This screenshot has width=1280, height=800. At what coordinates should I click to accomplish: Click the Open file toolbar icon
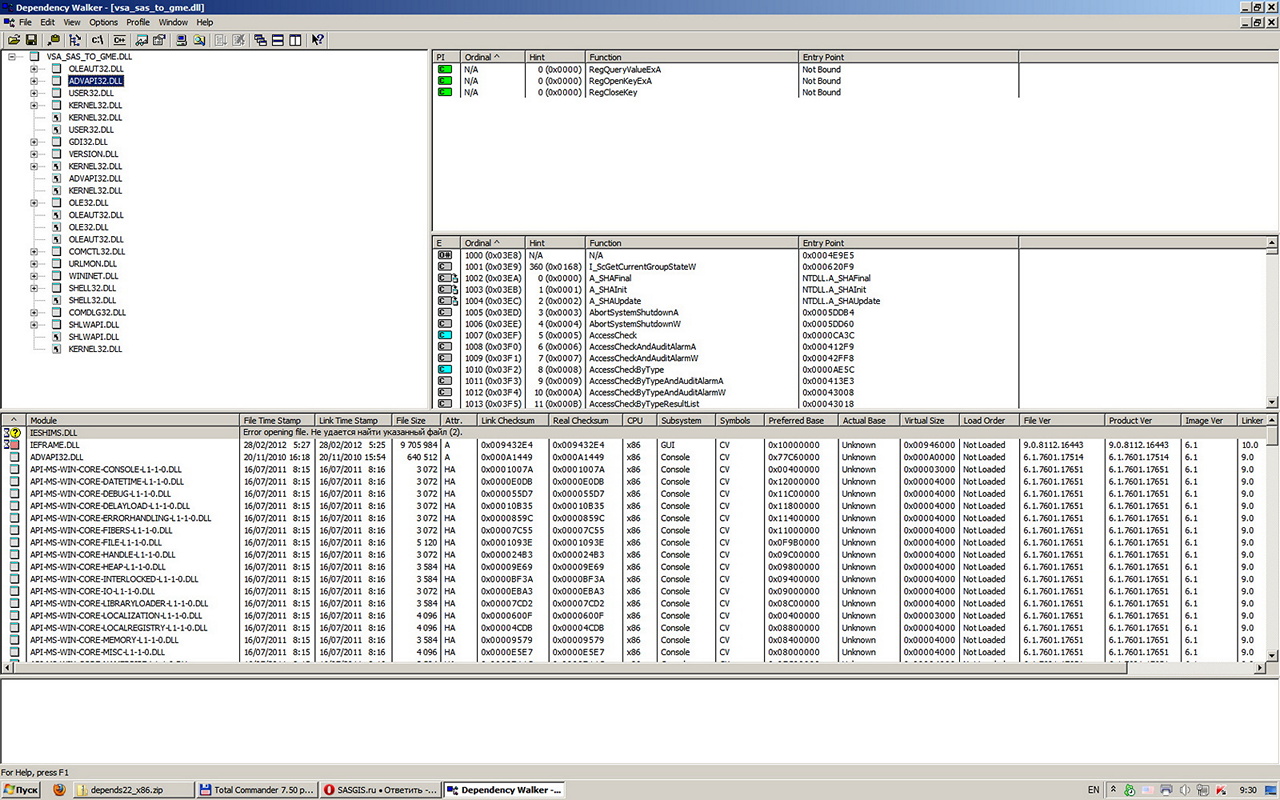click(x=14, y=40)
